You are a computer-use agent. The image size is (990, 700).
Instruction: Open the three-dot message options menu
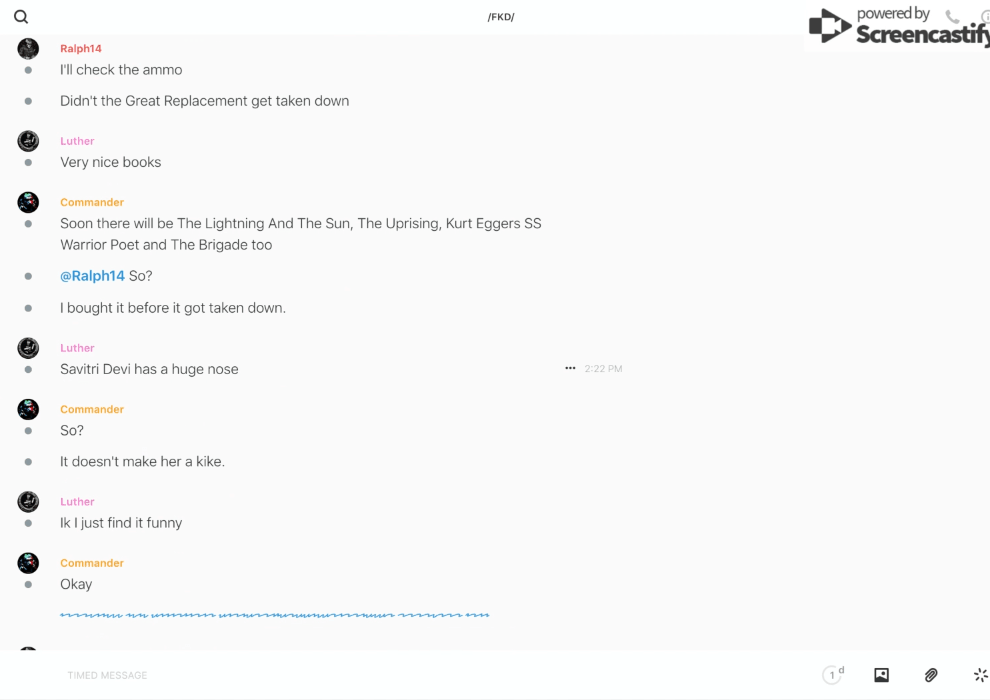[570, 369]
